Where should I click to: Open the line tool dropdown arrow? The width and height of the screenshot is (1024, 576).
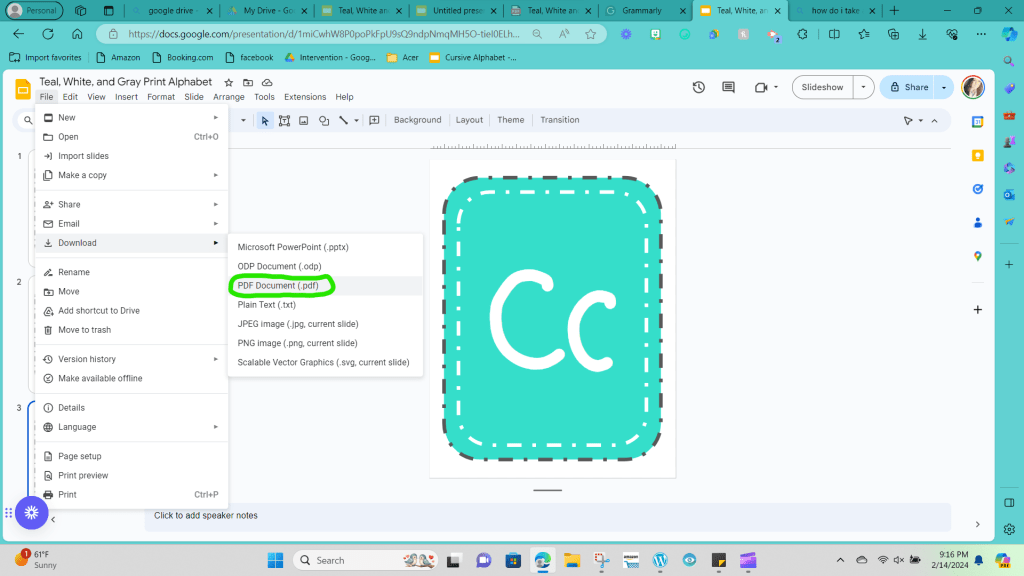(x=356, y=120)
